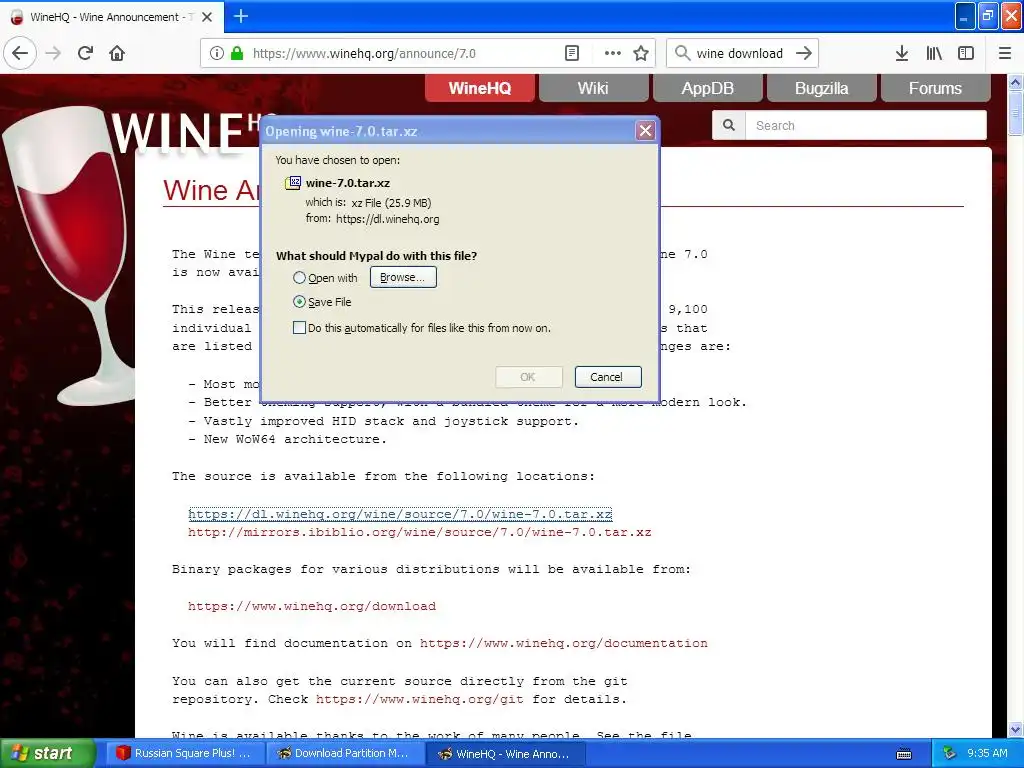Click the WineHQ - Wine Anno... taskbar item
This screenshot has width=1024, height=768.
click(x=505, y=754)
